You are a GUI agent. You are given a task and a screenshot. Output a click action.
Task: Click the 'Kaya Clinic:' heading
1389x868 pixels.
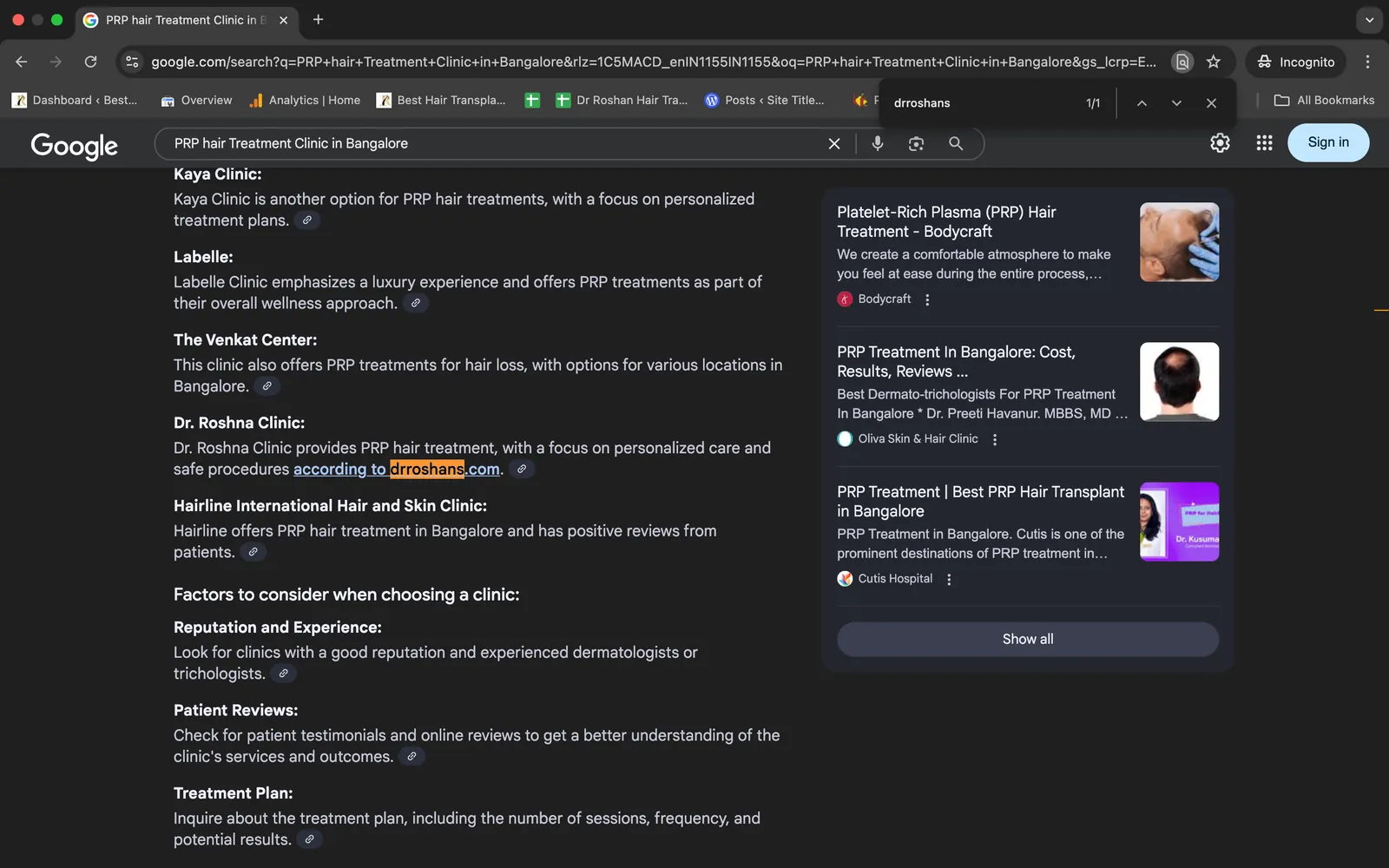[x=217, y=174]
